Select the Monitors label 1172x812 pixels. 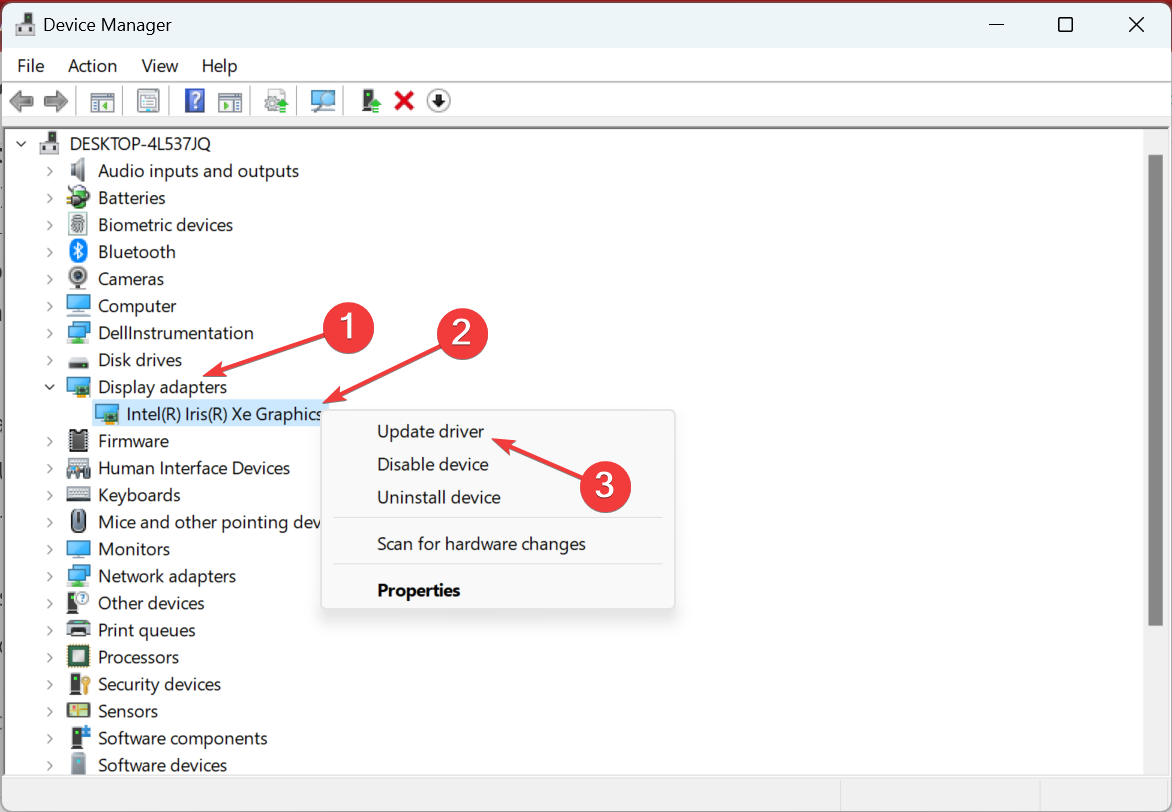[134, 550]
